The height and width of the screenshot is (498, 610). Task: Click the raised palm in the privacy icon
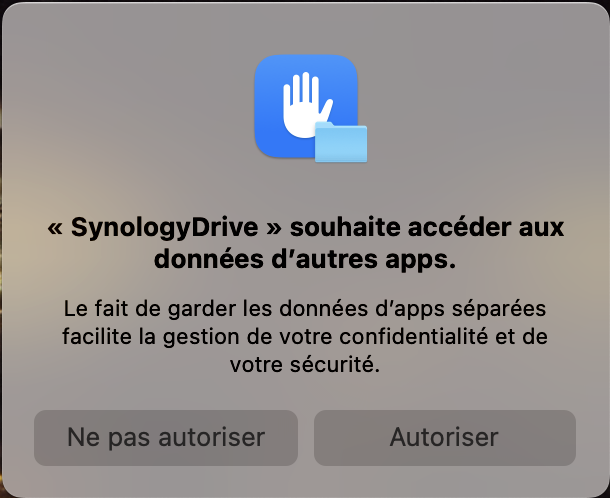pyautogui.click(x=307, y=105)
